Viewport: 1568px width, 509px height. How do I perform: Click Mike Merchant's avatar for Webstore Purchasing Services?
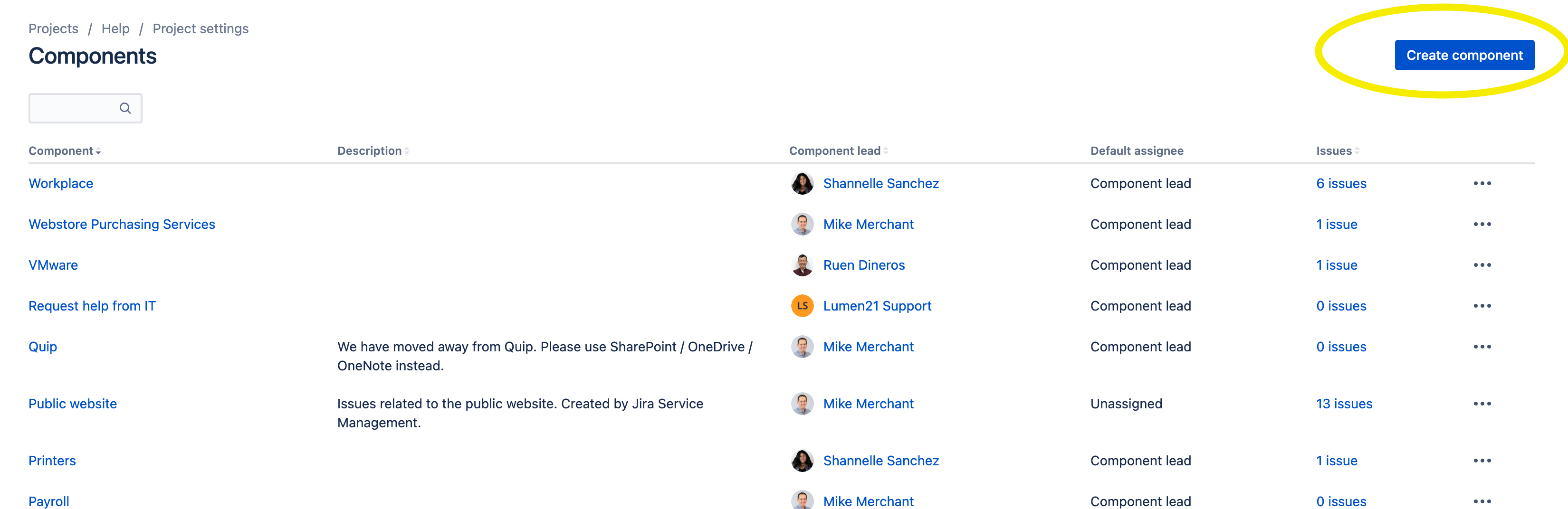click(802, 224)
